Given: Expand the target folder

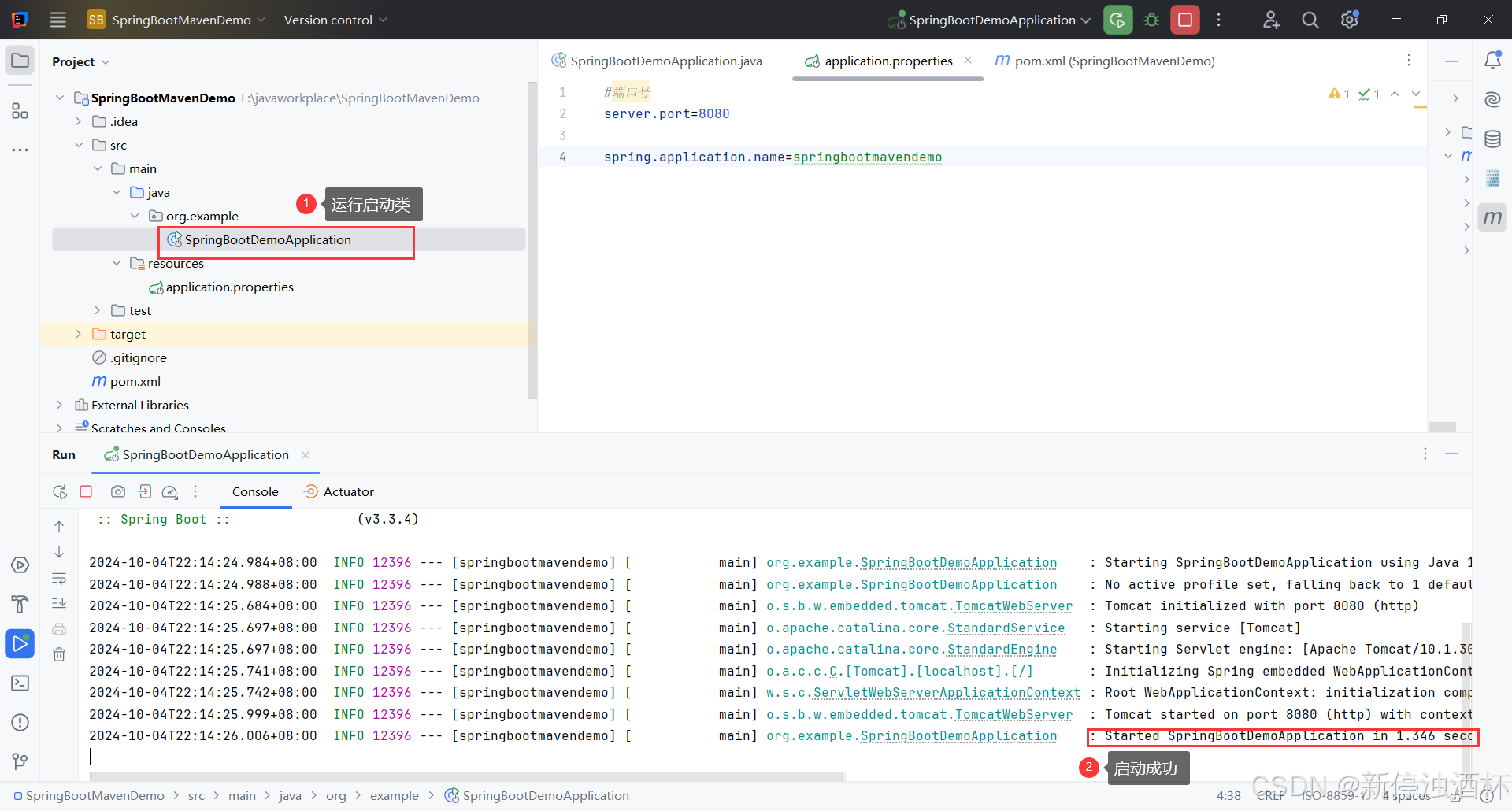Looking at the screenshot, I should [78, 334].
